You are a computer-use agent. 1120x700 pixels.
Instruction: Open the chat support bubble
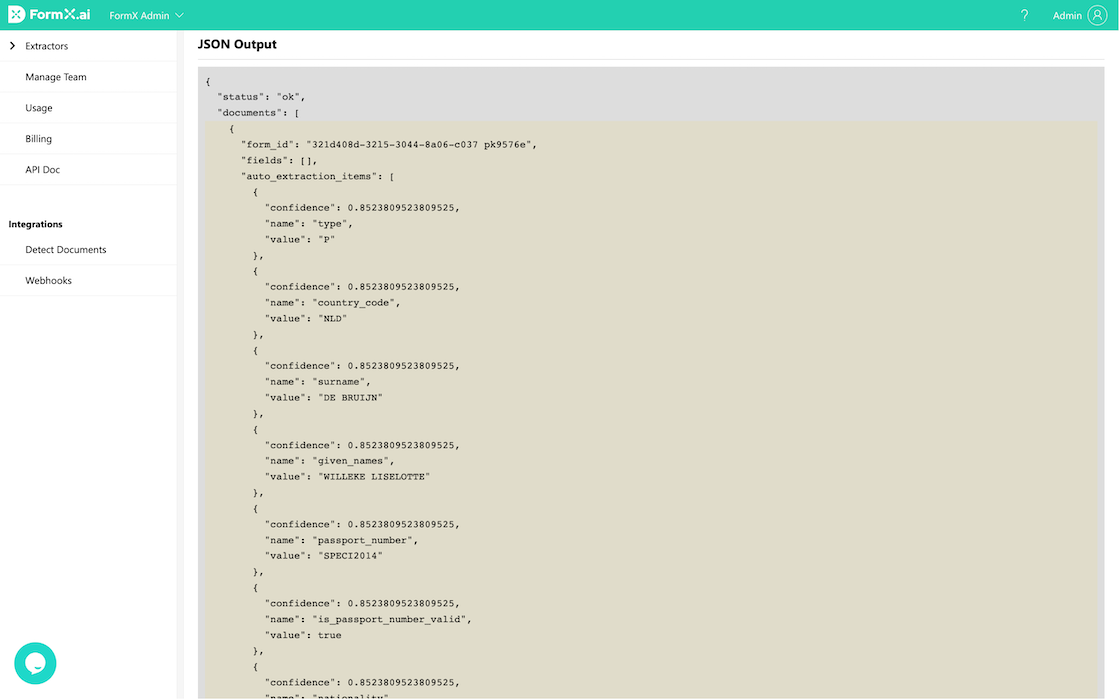pos(35,663)
